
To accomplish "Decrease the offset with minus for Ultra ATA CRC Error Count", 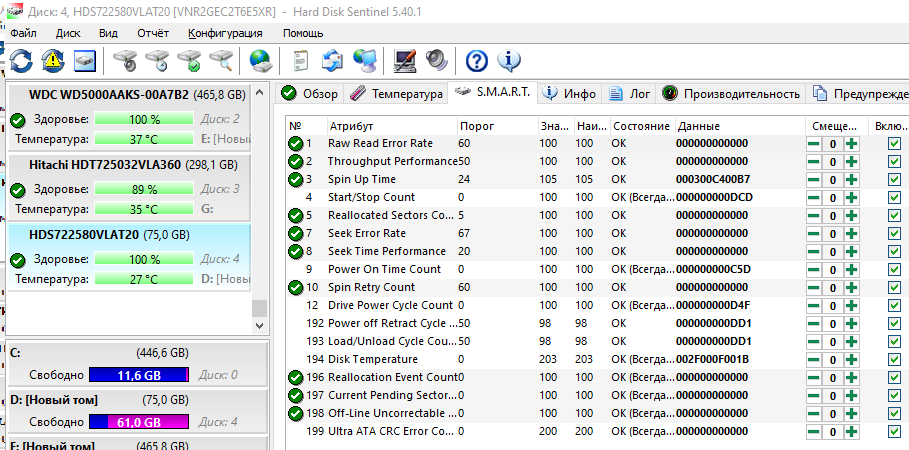I will coord(814,431).
